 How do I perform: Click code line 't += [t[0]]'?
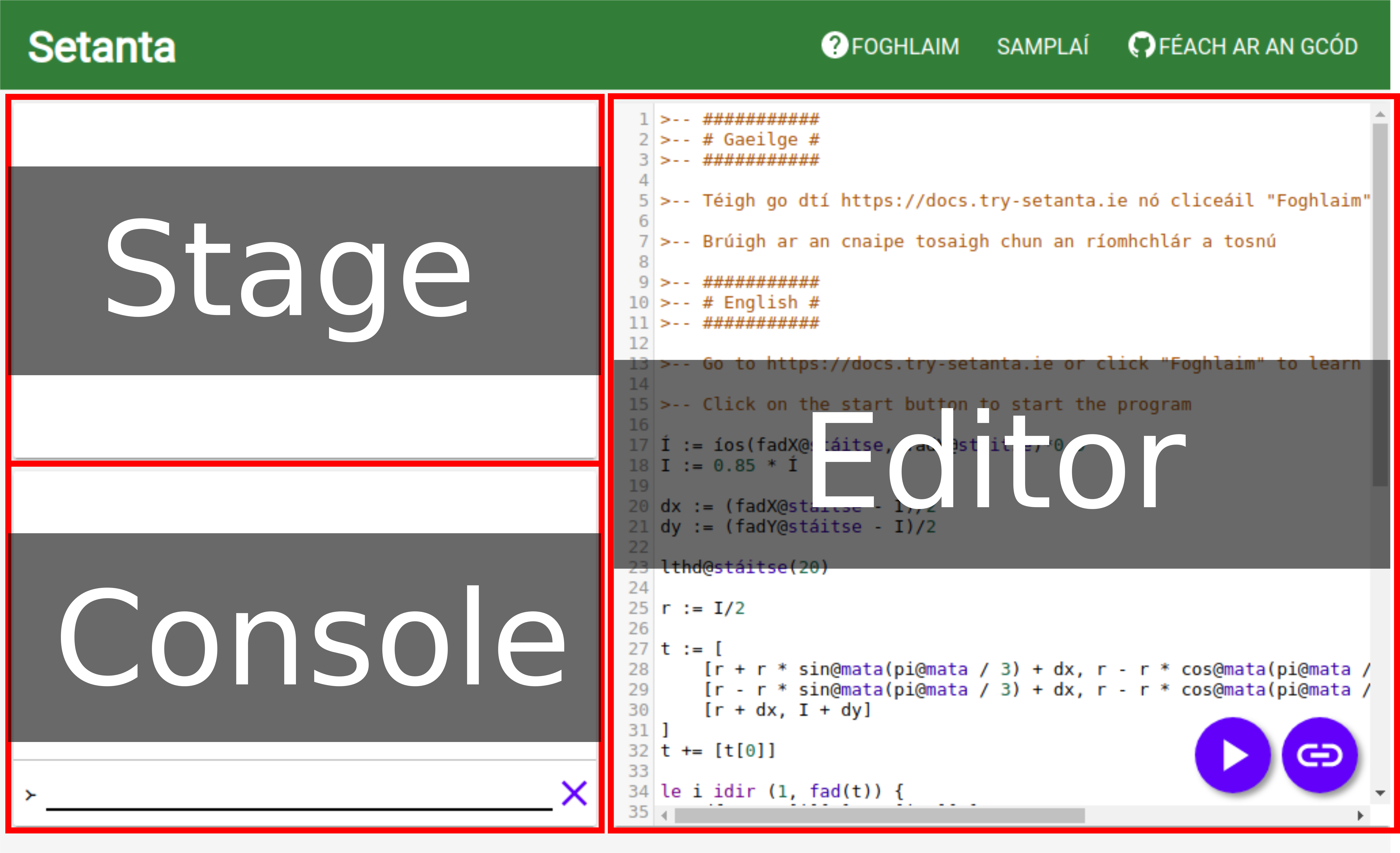click(x=718, y=751)
